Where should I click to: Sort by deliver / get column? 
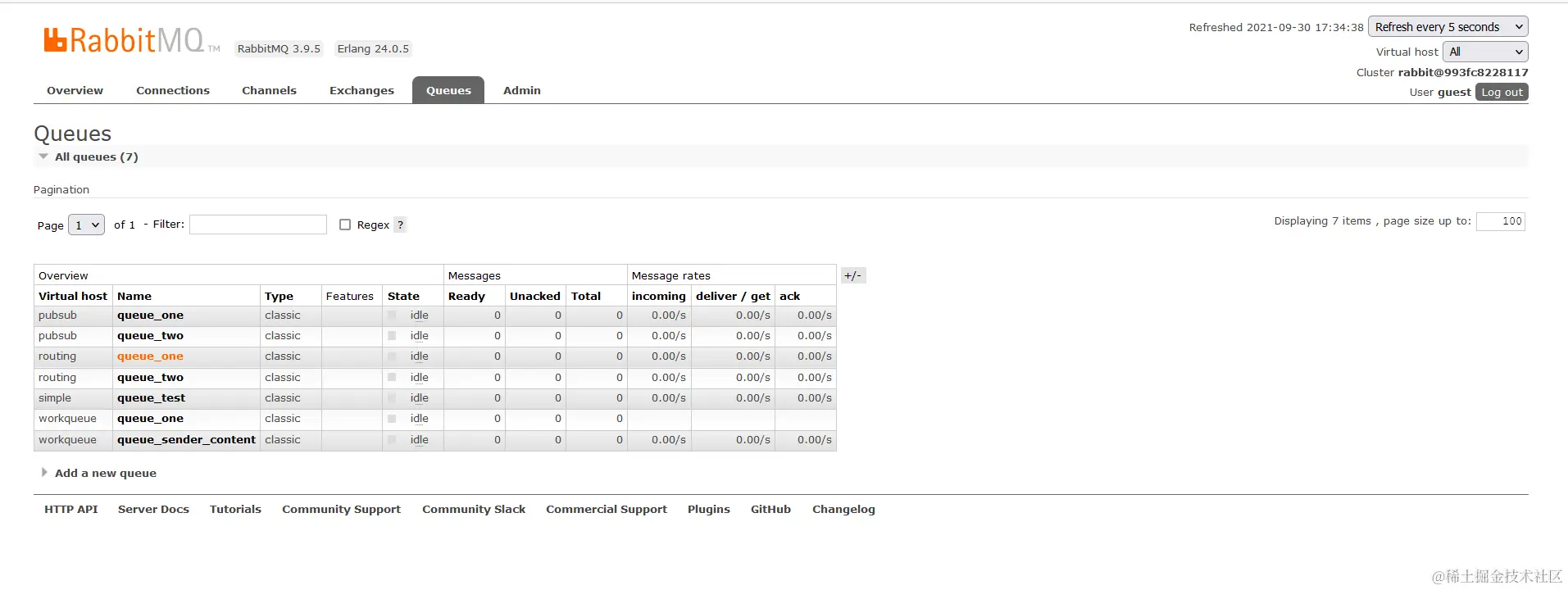tap(733, 296)
